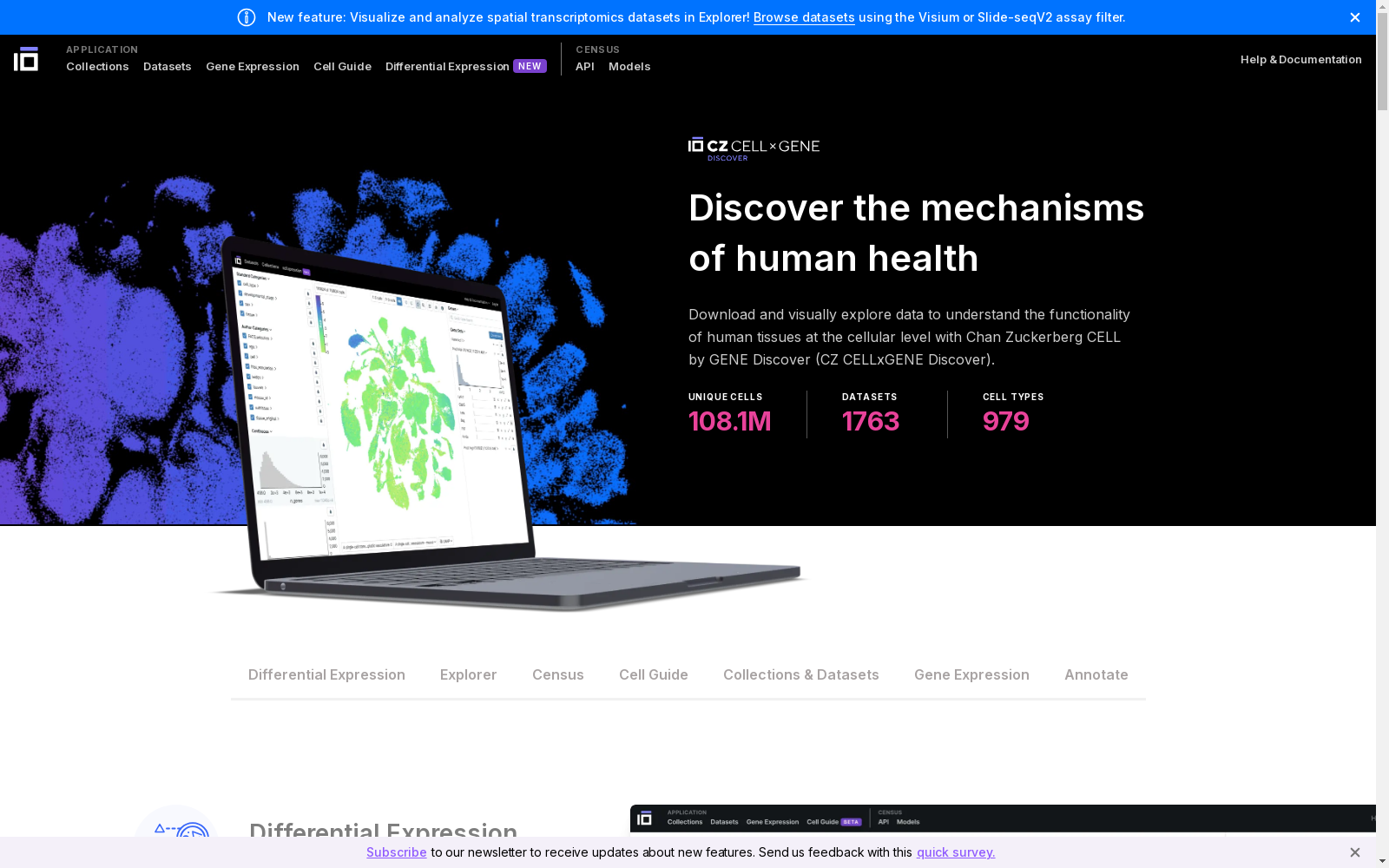
Task: Open the Census API link
Action: tap(585, 67)
